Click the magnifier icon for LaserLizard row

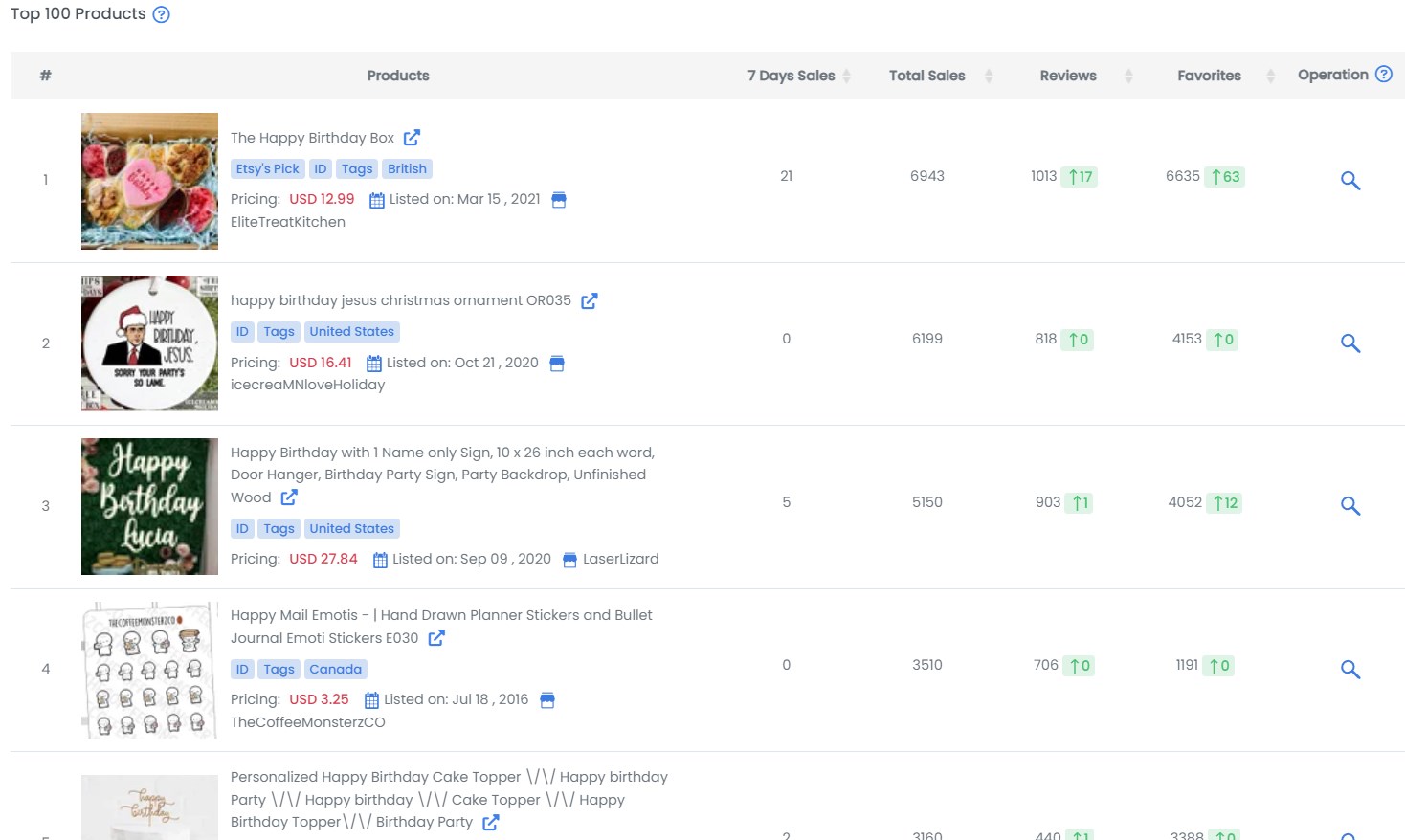click(x=1350, y=505)
